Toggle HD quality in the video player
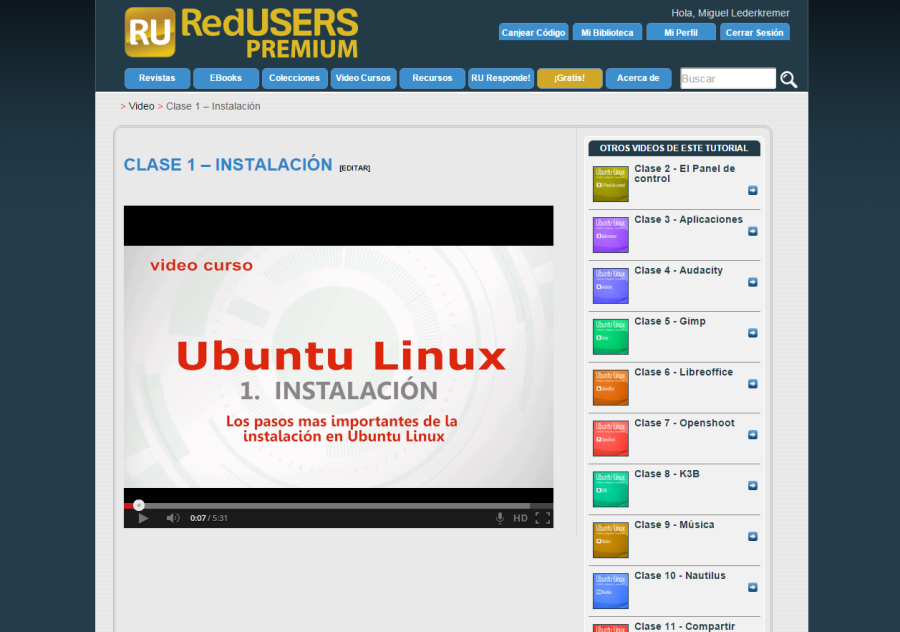This screenshot has width=900, height=632. pos(519,517)
